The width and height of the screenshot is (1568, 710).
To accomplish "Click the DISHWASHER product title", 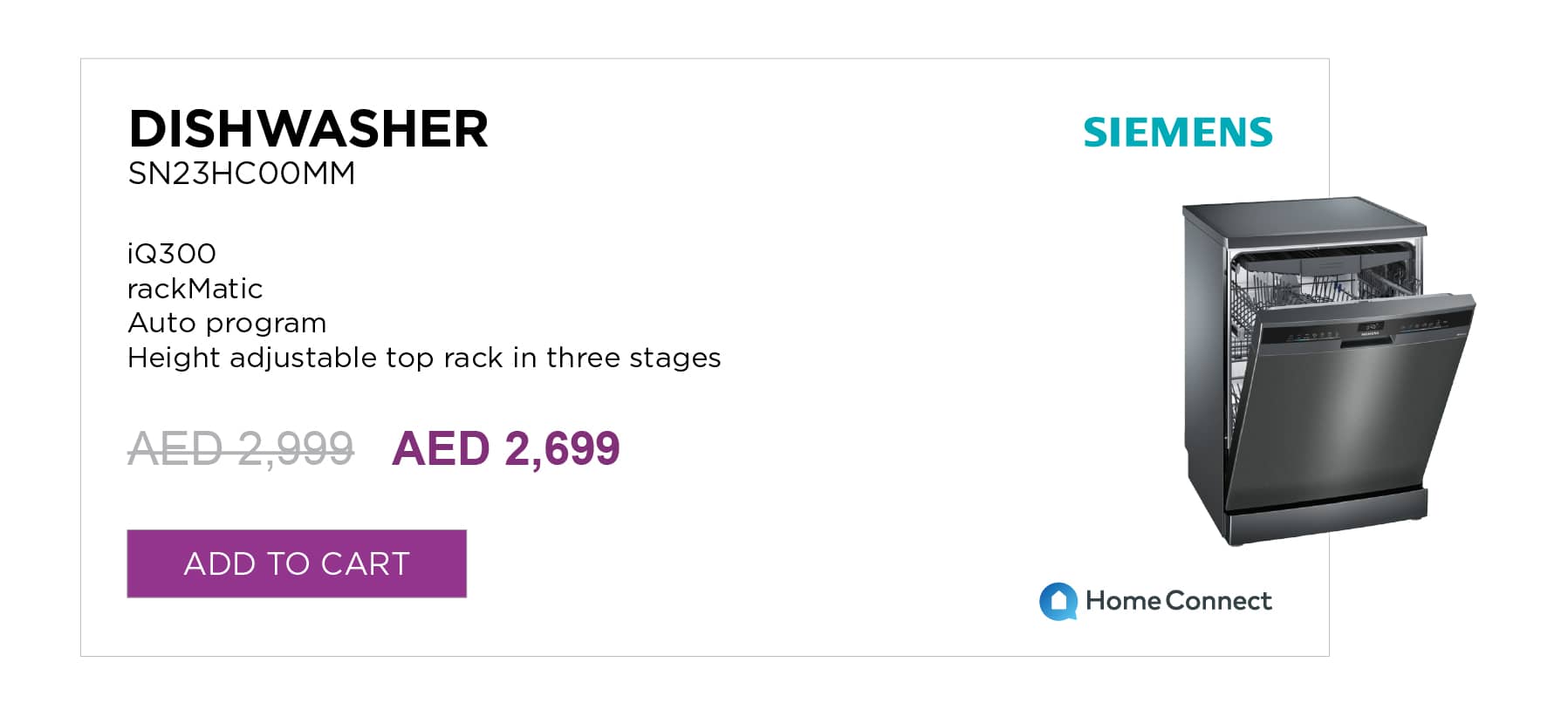I will (308, 129).
